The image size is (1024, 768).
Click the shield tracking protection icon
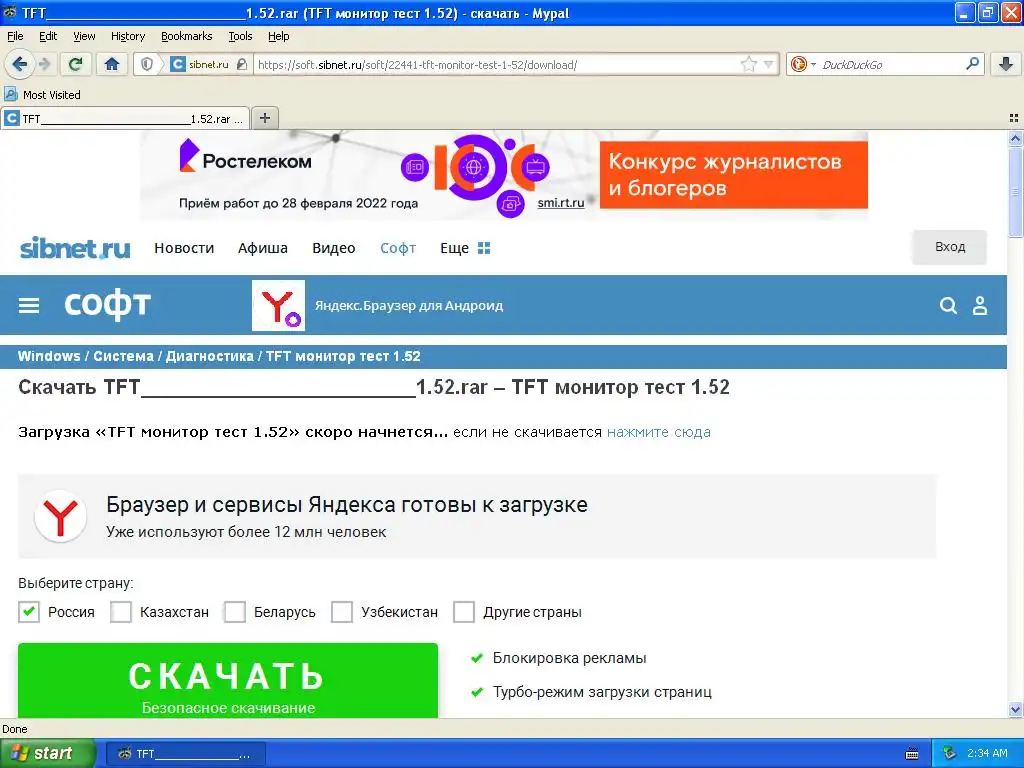(147, 64)
